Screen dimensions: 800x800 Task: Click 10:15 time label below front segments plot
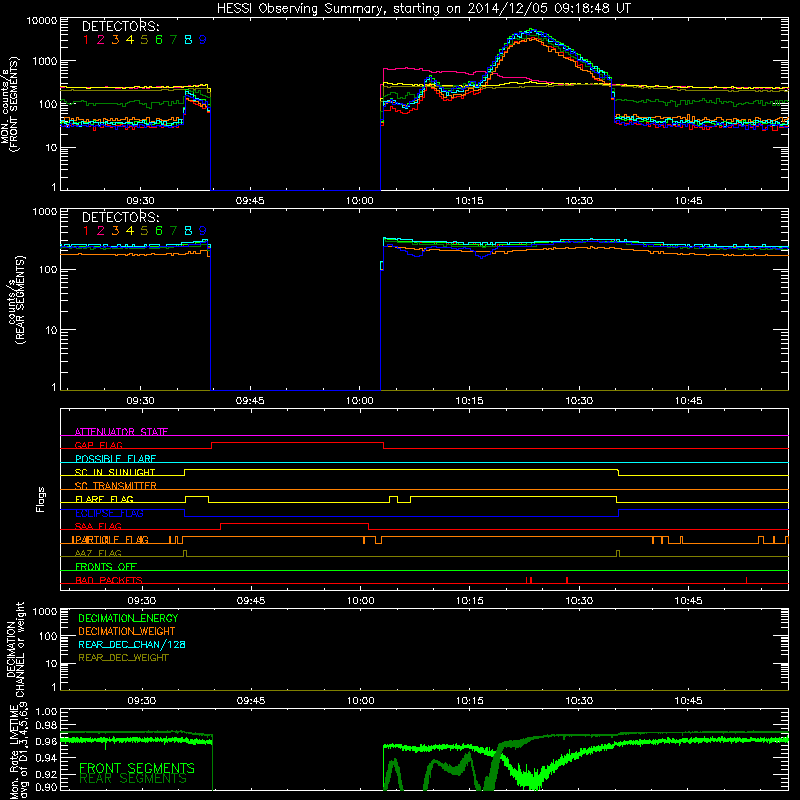click(x=469, y=201)
